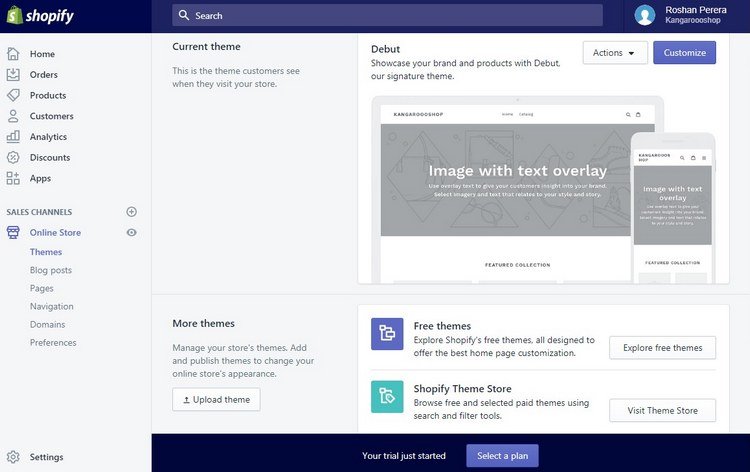
Task: View online store with eye icon
Action: 132,232
